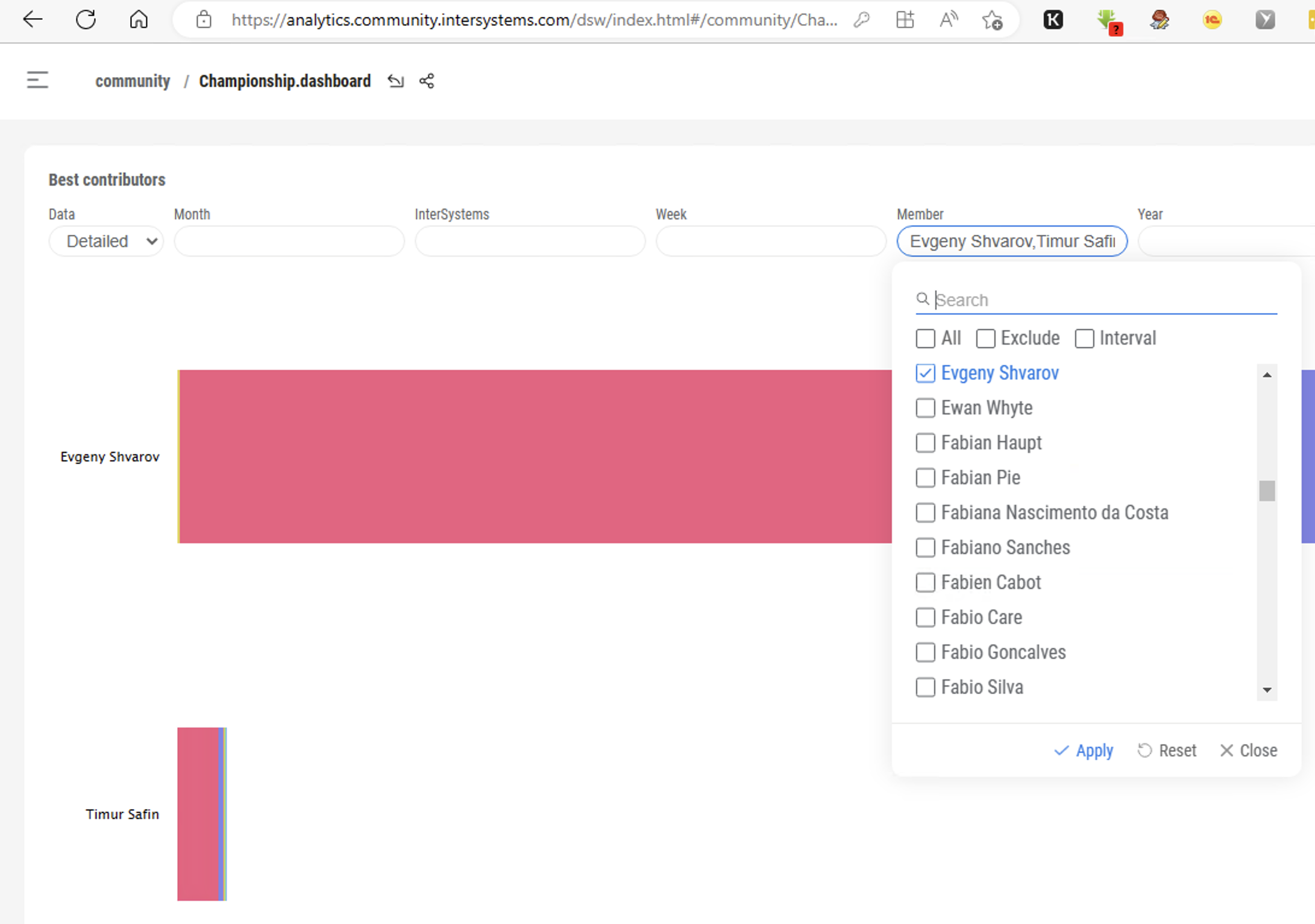Viewport: 1315px width, 924px height.
Task: Click the dashboard back arrow icon
Action: [x=395, y=81]
